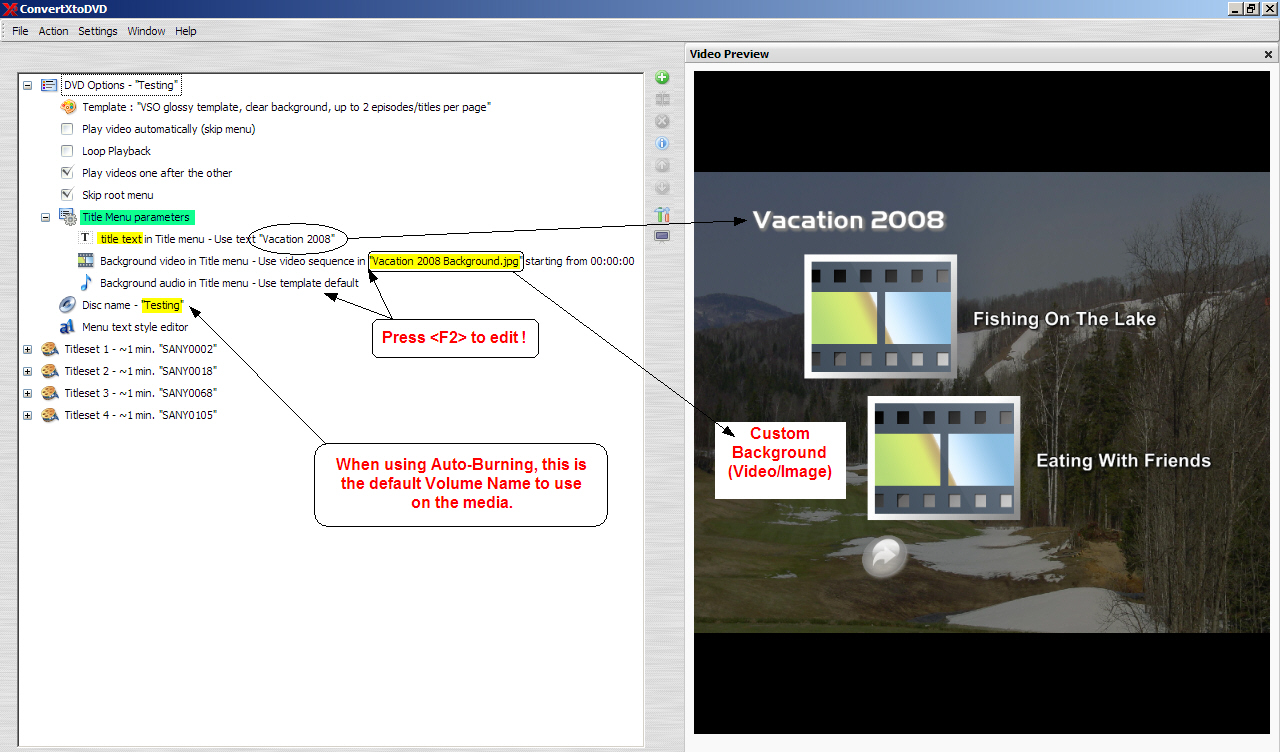Expand Titleset 4 SANY0105
1280x752 pixels.
28,415
